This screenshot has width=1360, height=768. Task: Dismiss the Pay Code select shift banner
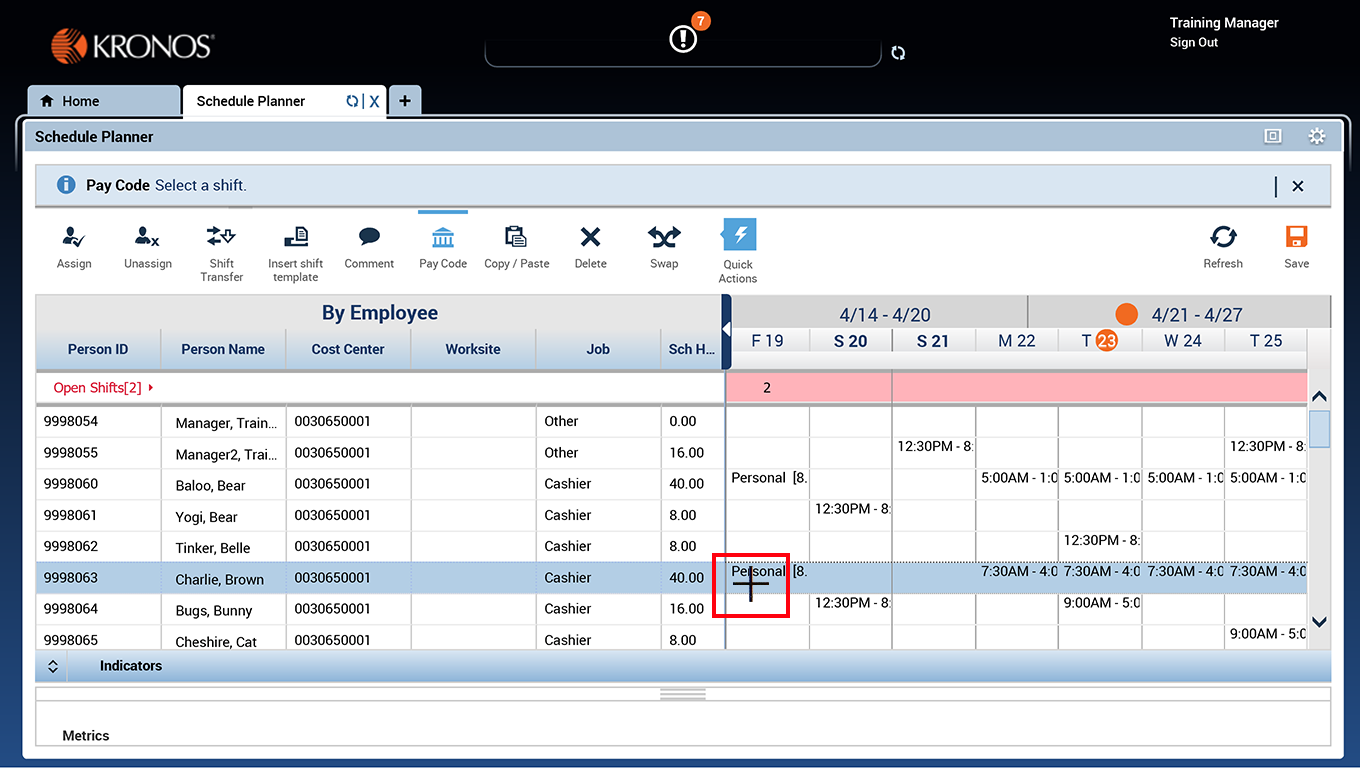tap(1297, 185)
